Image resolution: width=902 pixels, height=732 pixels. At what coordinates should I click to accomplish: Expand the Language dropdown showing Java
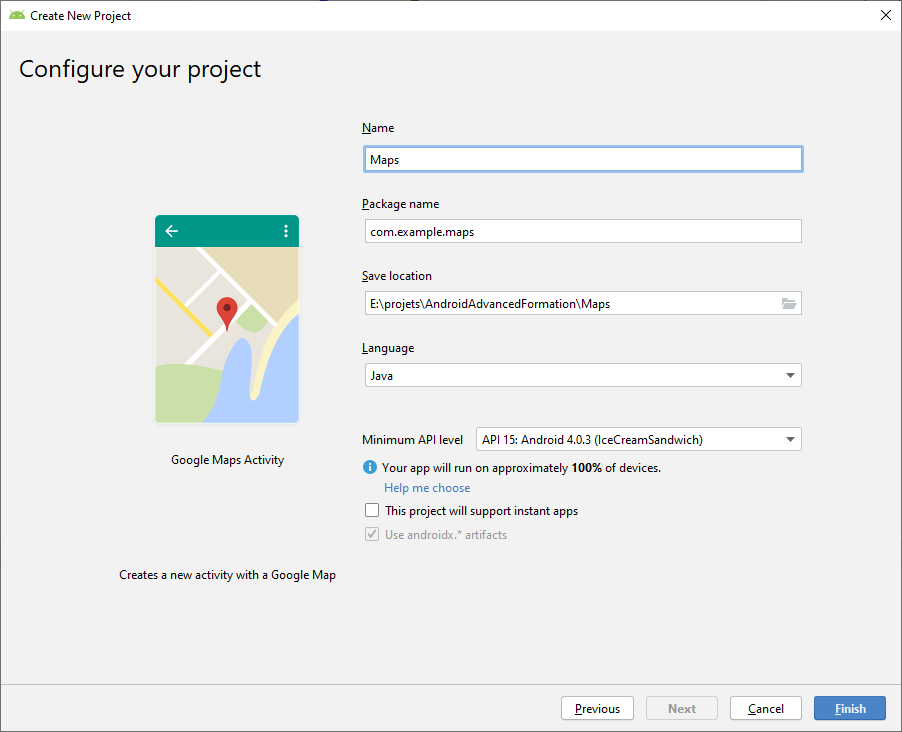[582, 375]
